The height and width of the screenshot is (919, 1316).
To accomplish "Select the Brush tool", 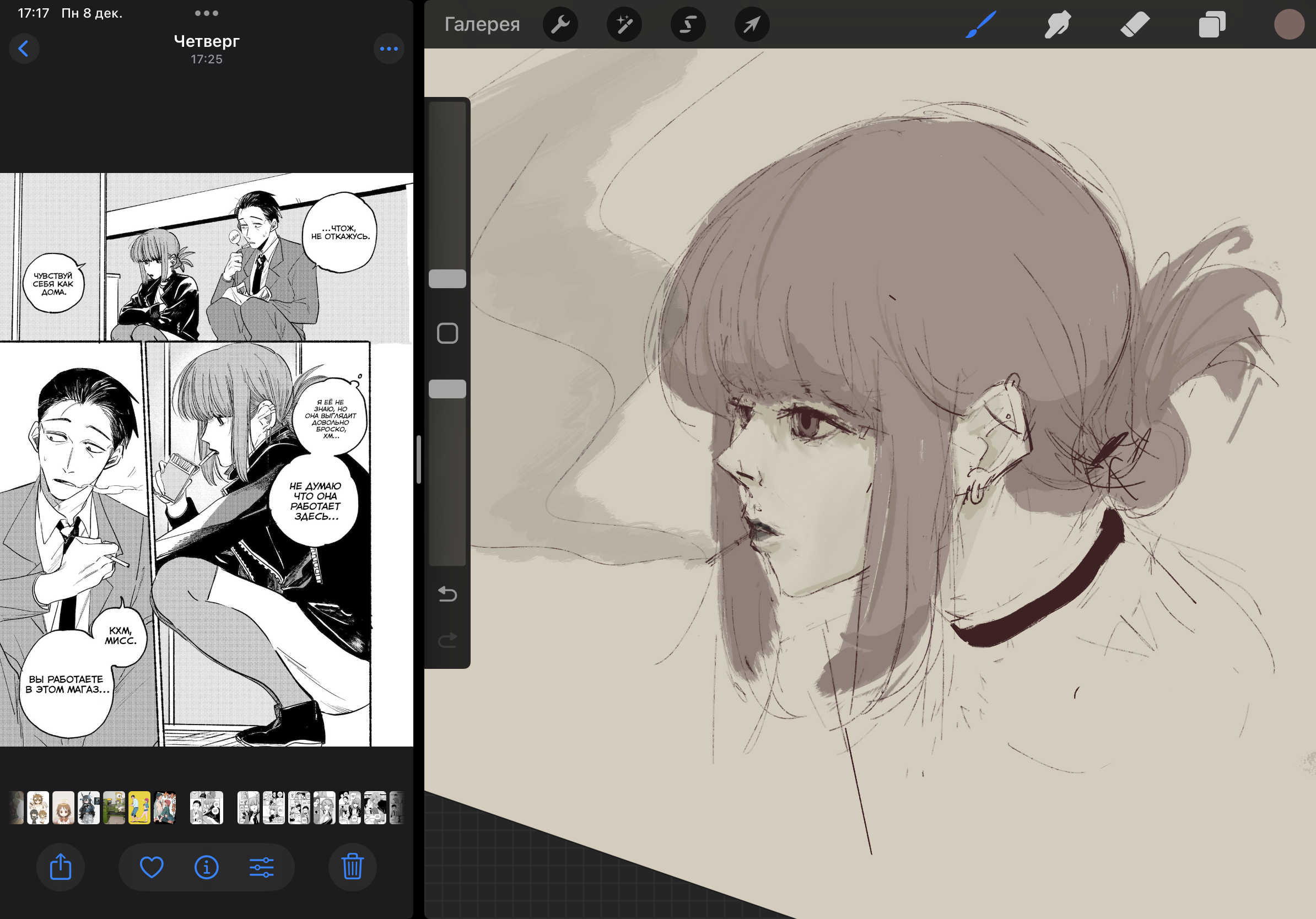I will tap(980, 25).
